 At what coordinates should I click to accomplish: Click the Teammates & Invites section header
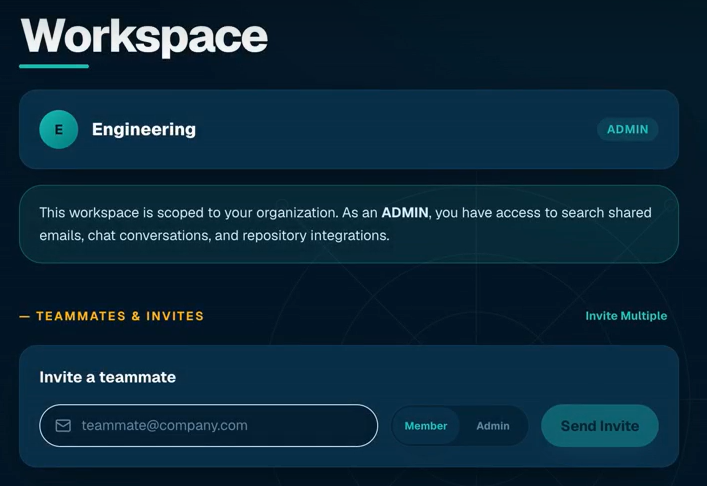coord(120,316)
